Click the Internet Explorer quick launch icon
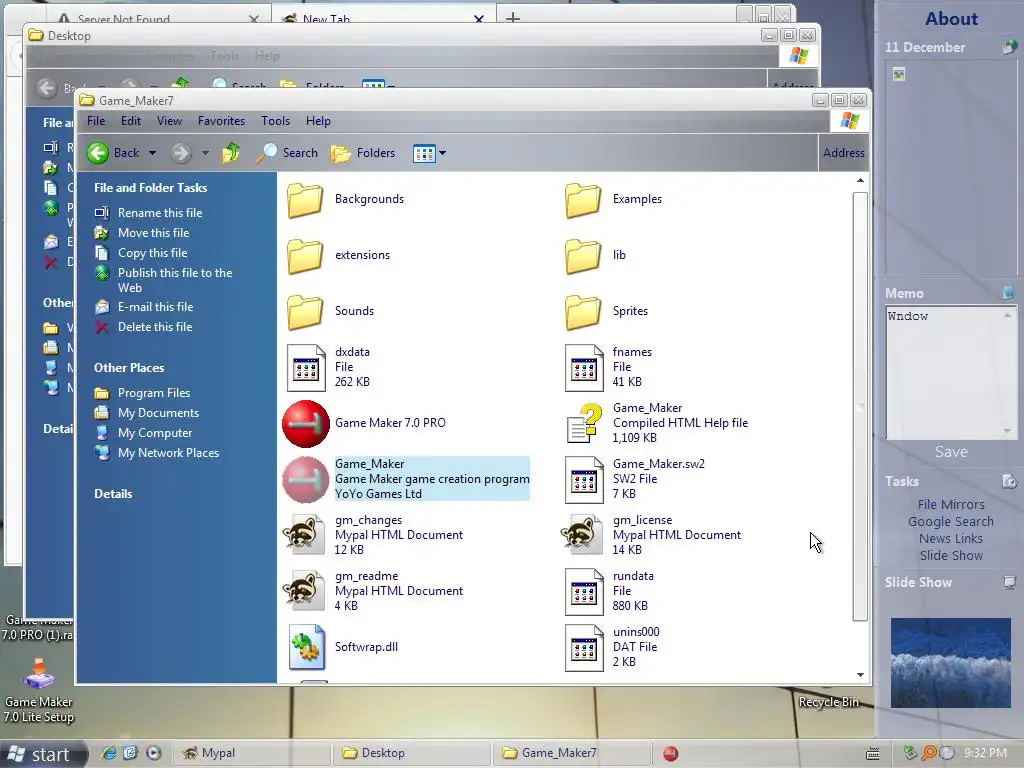 pos(108,753)
